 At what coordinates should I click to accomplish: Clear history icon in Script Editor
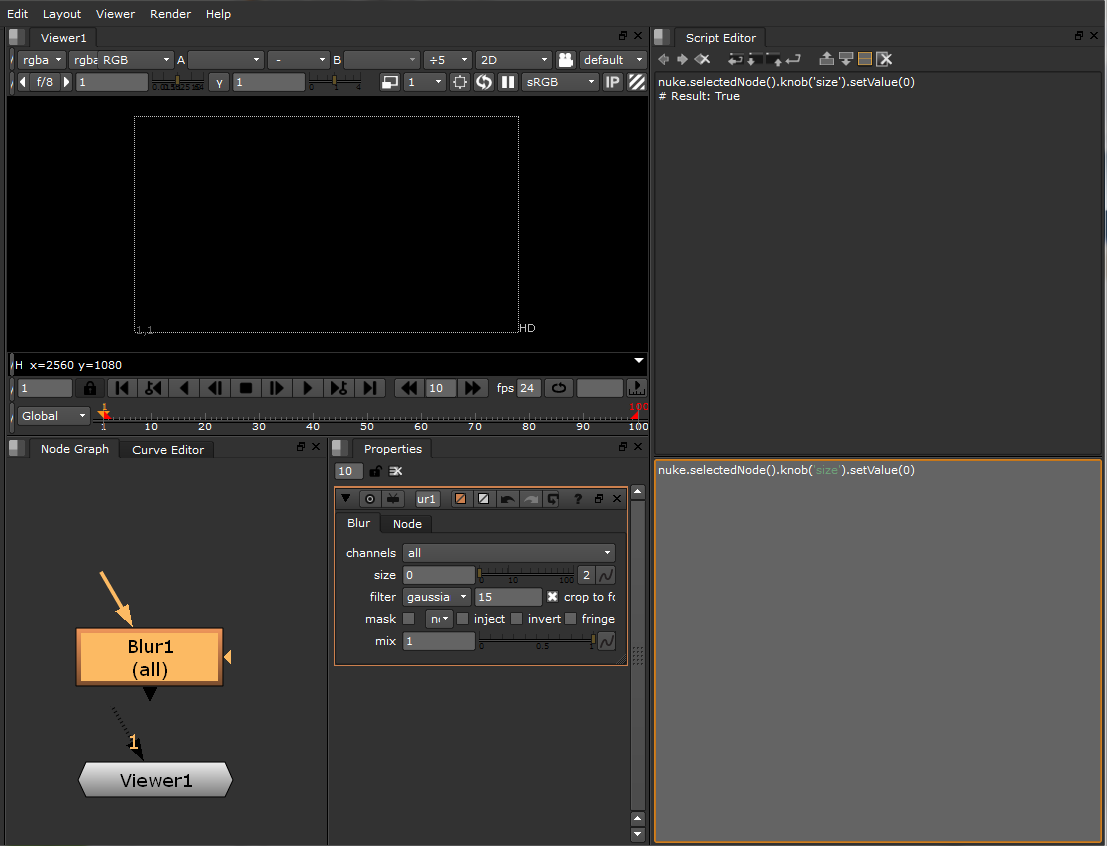coord(702,59)
